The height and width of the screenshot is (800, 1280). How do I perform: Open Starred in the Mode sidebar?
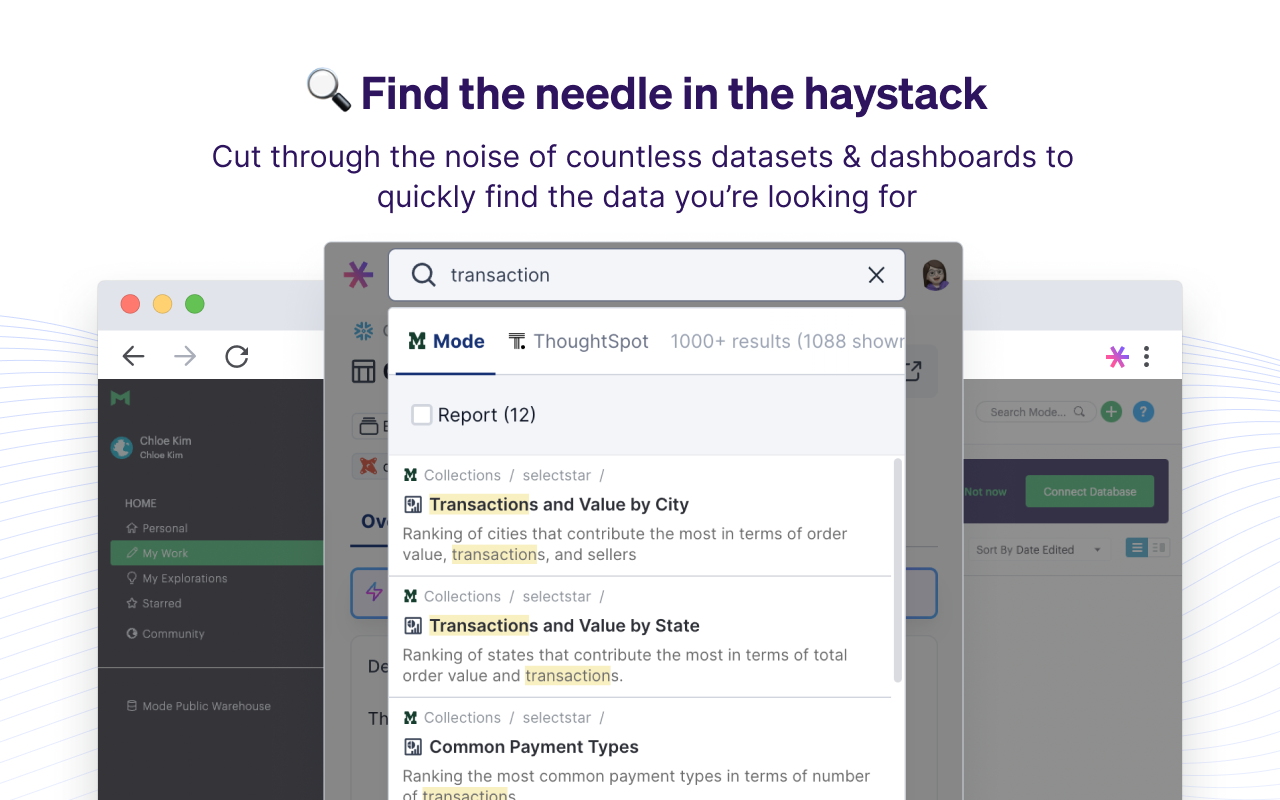154,603
